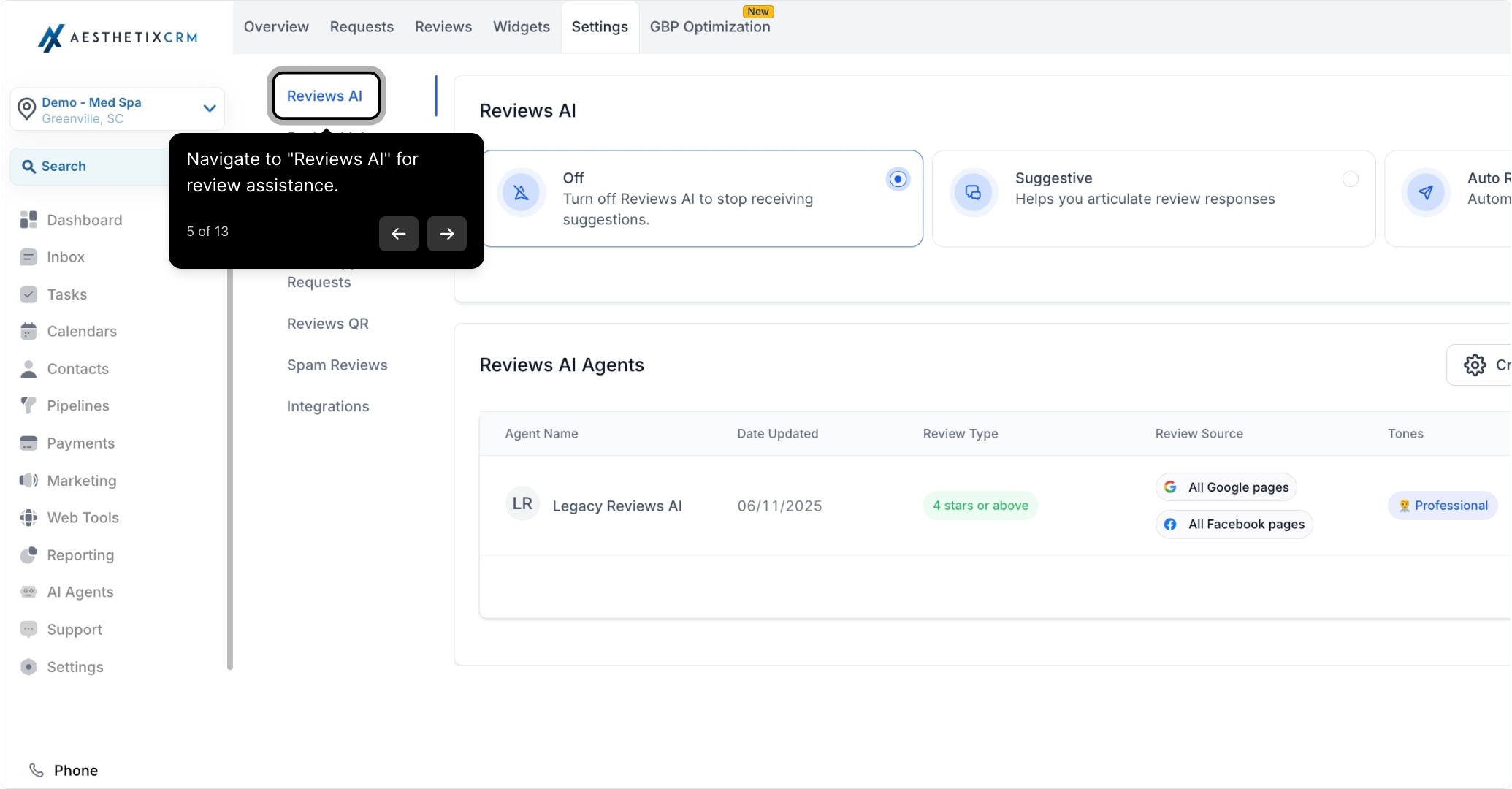Switch to the Reviews tab
The width and height of the screenshot is (1512, 789).
click(x=443, y=27)
